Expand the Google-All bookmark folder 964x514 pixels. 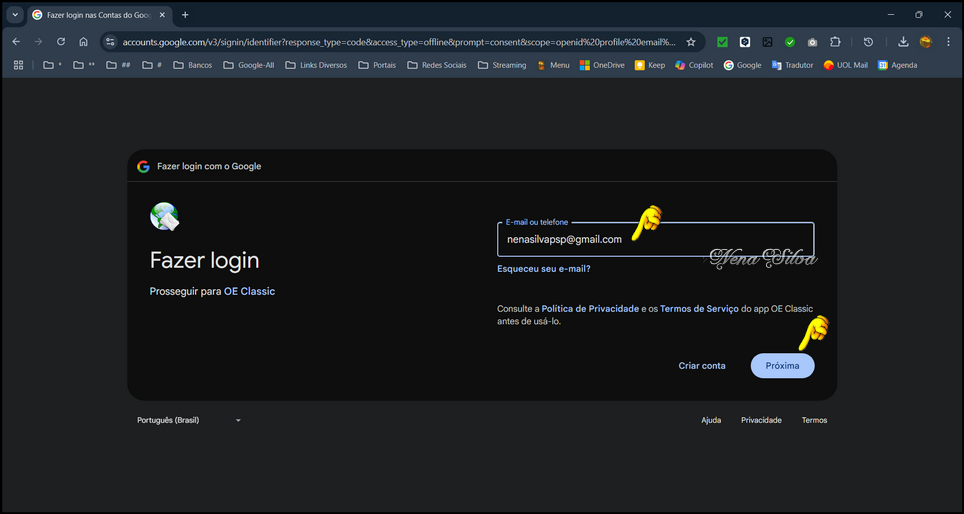[248, 65]
